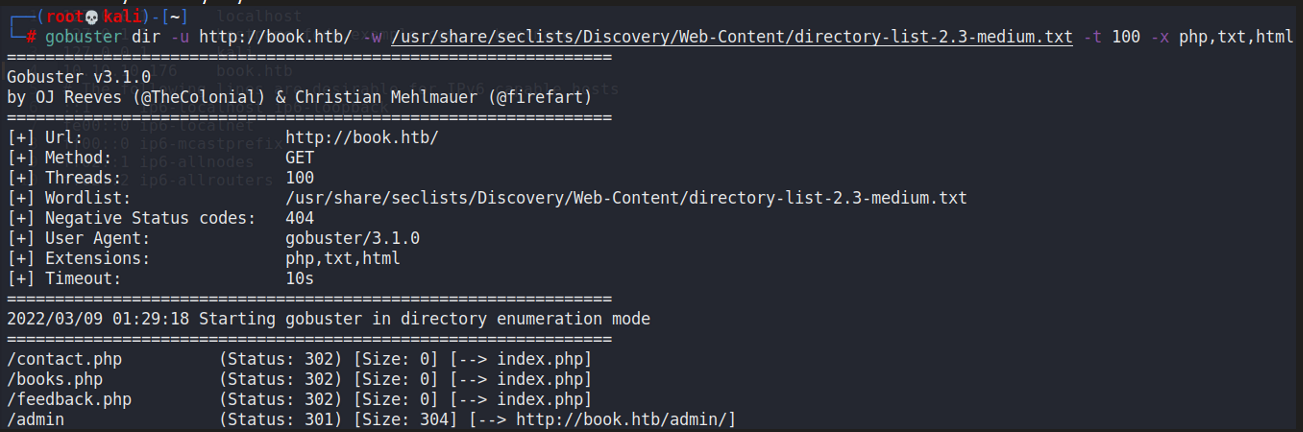Click the GET method value
The image size is (1303, 432).
click(299, 158)
